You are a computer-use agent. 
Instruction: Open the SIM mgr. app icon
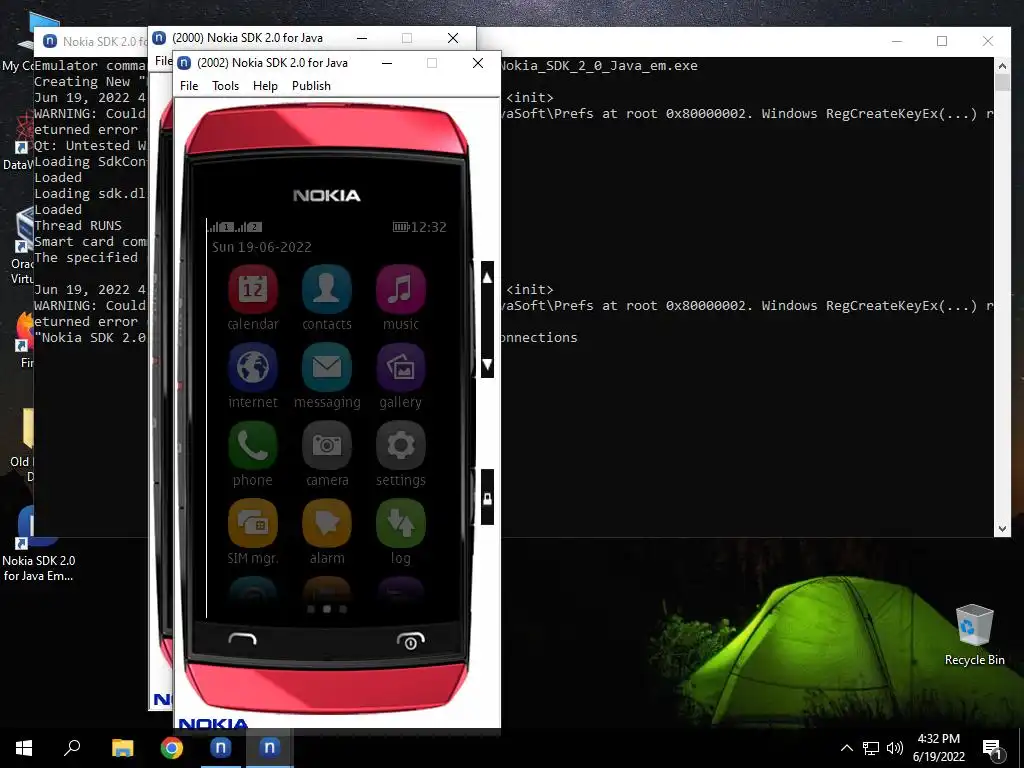pyautogui.click(x=253, y=523)
